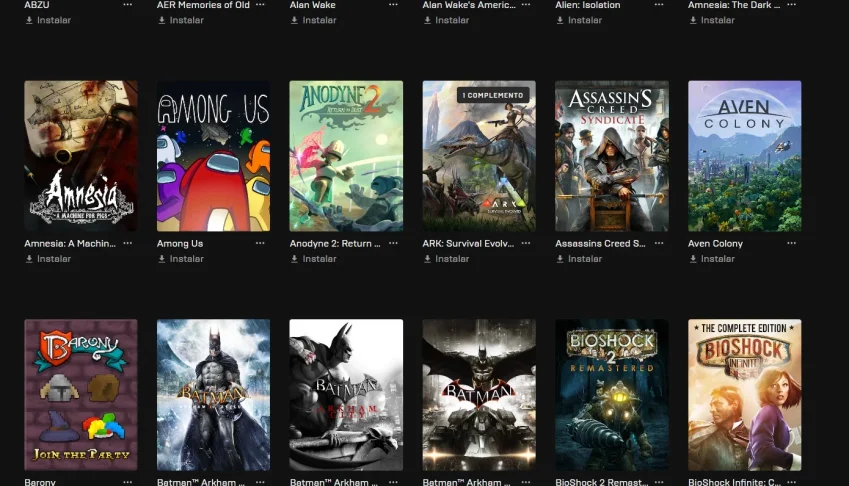Image resolution: width=849 pixels, height=486 pixels.
Task: Open the options menu for BioShock Infinite
Action: 792,482
